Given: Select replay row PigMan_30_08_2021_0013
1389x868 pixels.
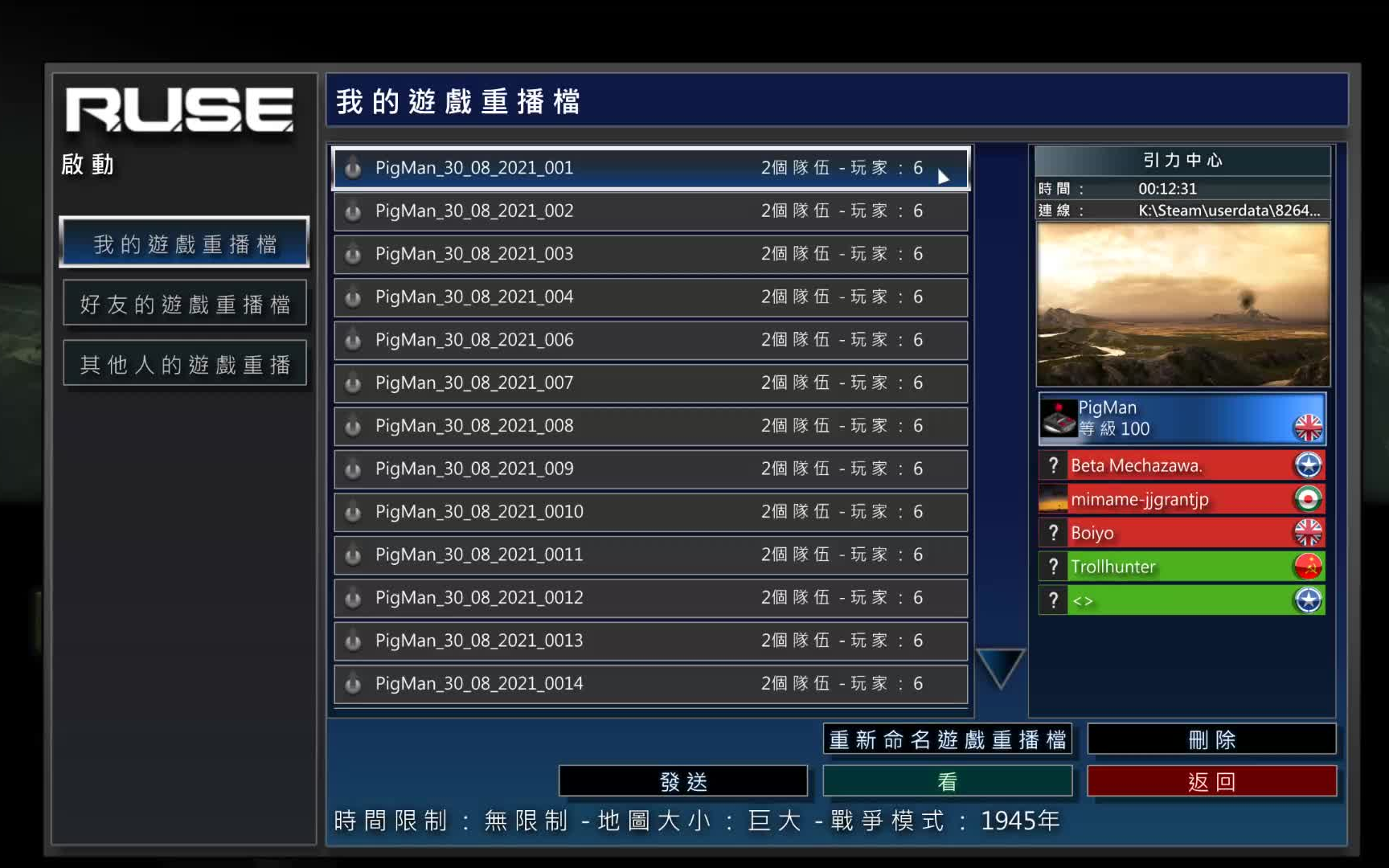Looking at the screenshot, I should pos(651,641).
